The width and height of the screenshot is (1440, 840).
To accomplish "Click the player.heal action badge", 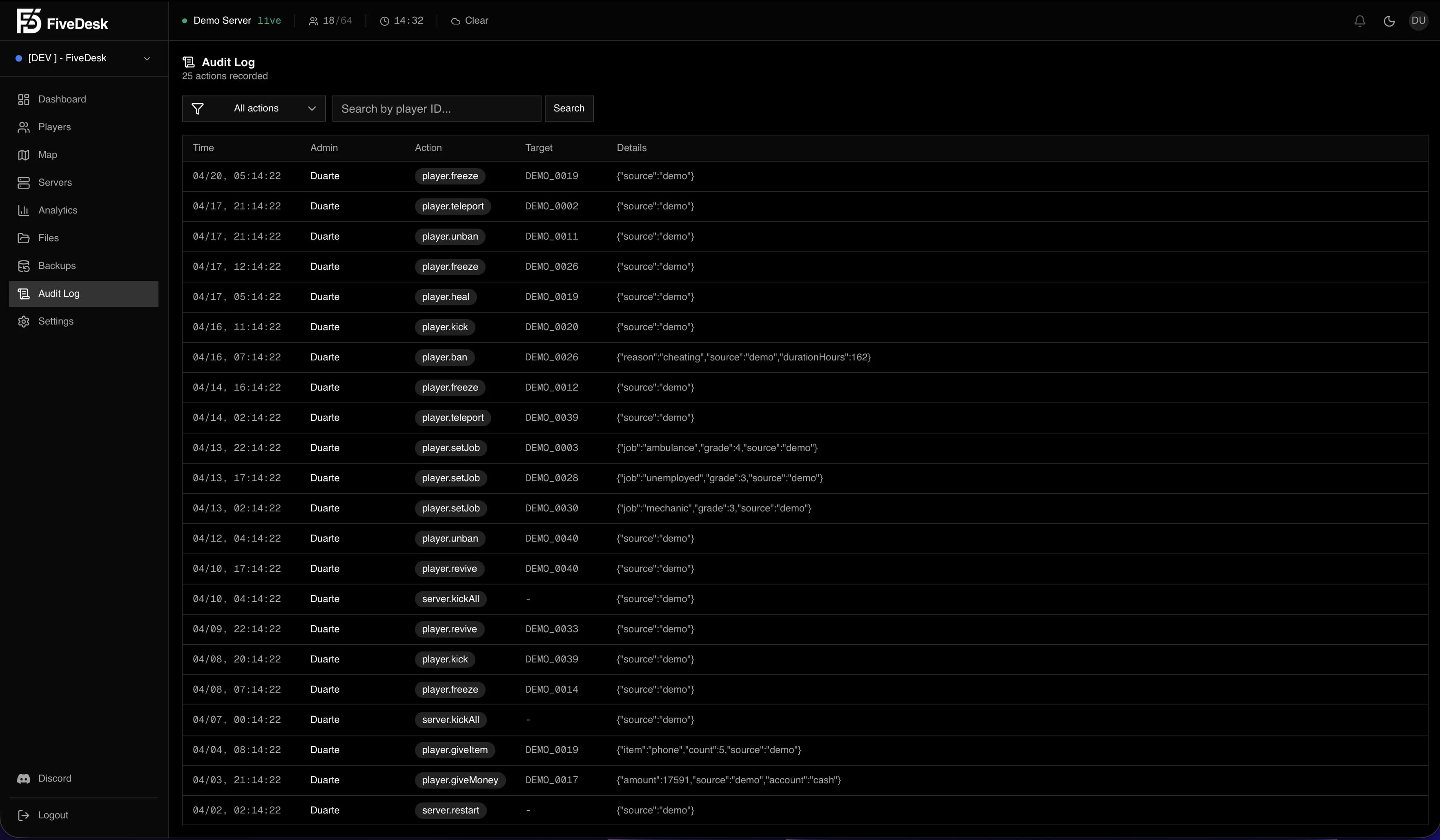I will click(x=446, y=297).
